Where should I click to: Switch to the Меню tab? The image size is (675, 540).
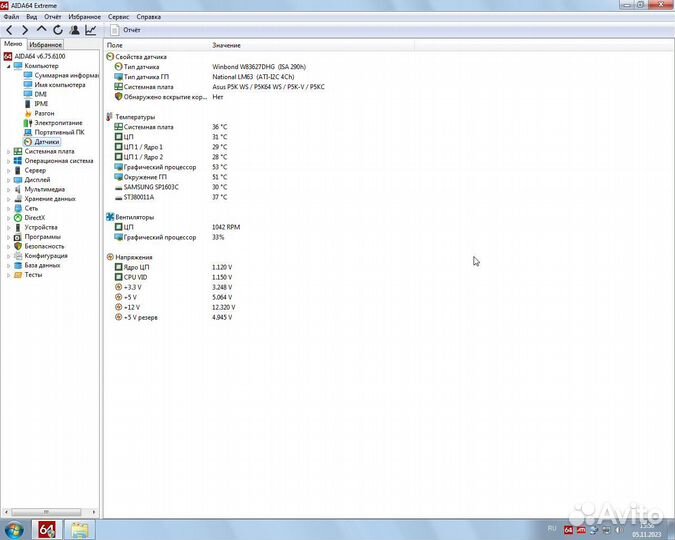(13, 44)
